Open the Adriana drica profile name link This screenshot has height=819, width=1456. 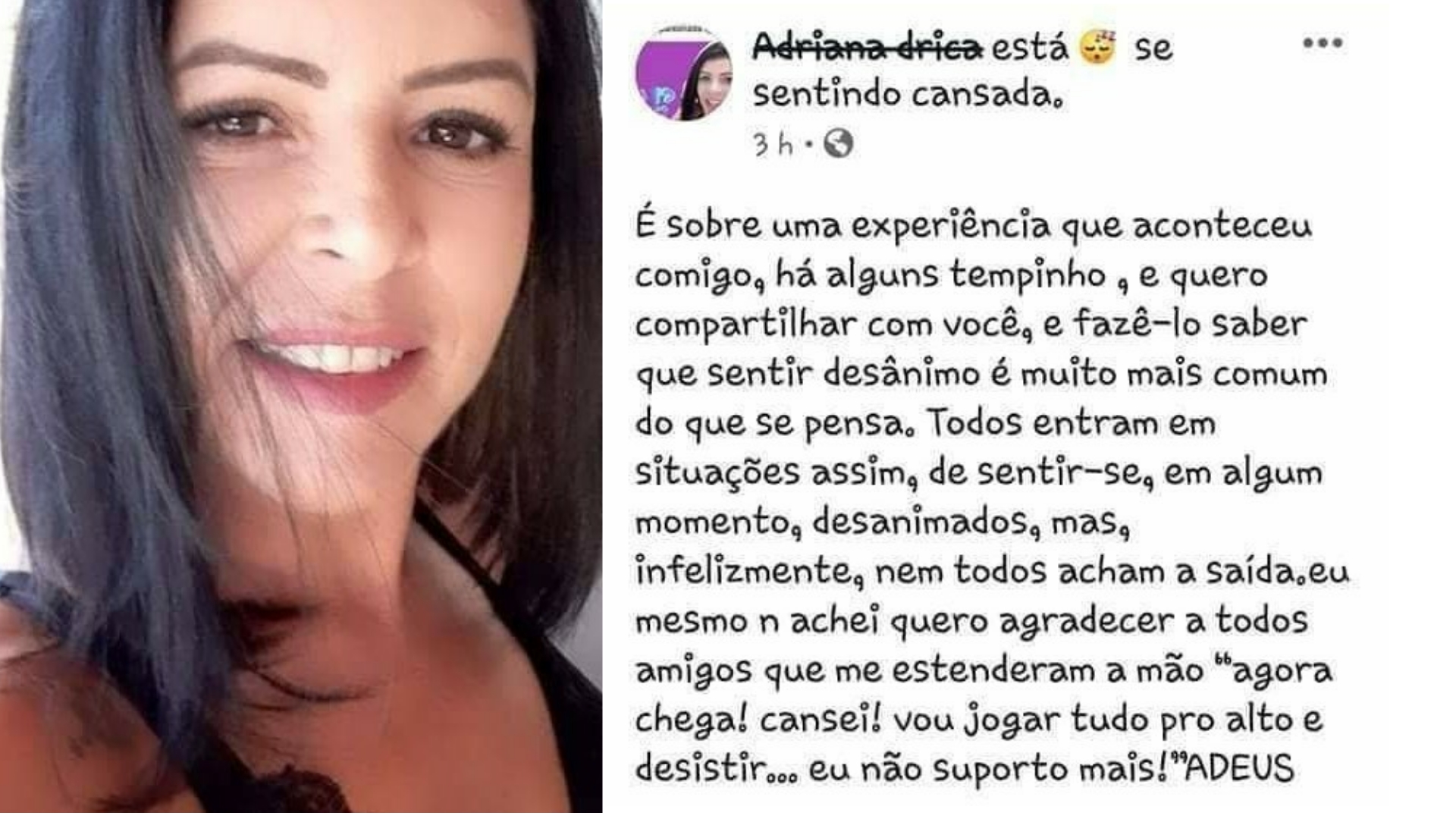[868, 47]
